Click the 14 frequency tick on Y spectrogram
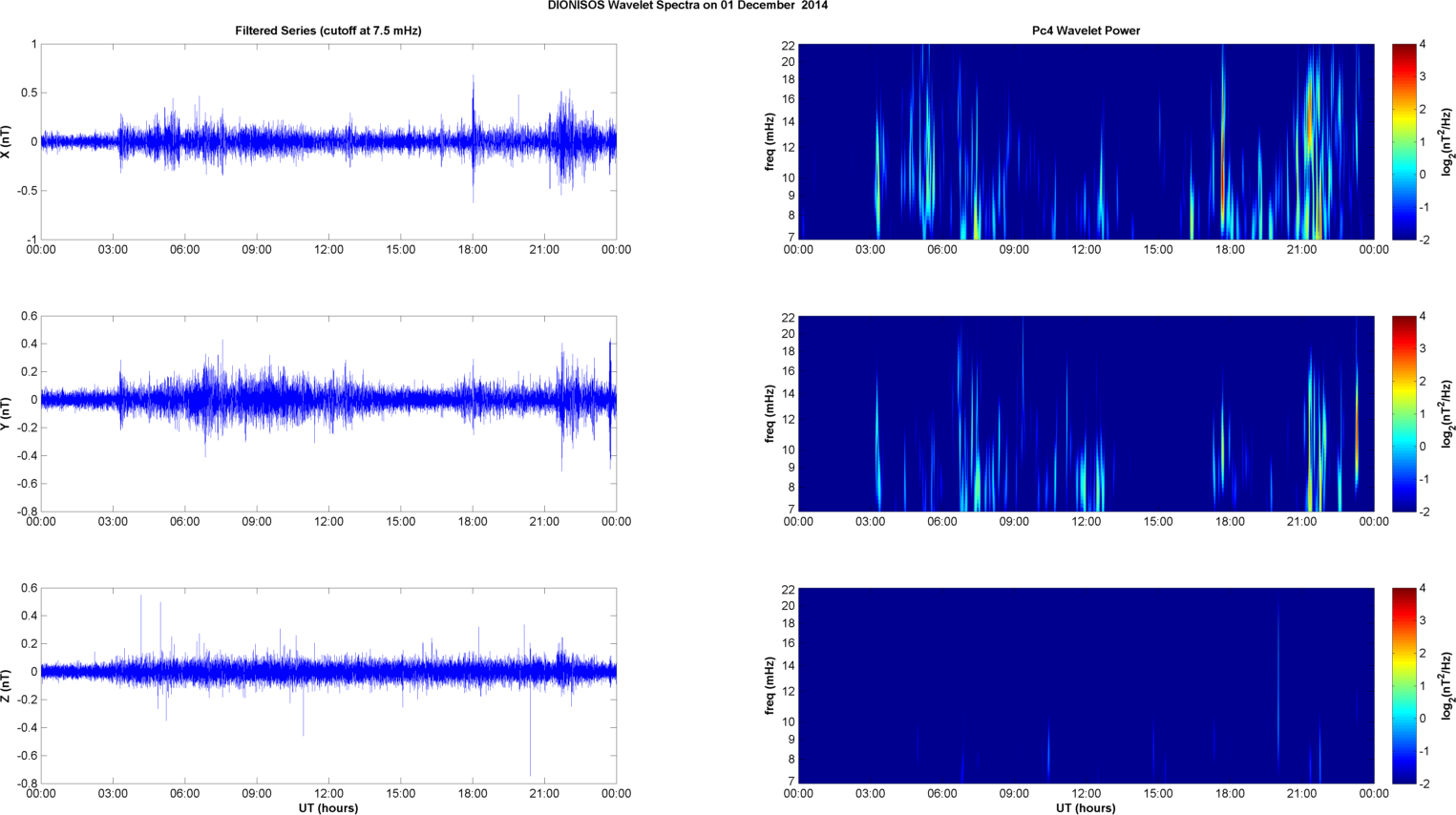The image size is (1456, 815). click(x=789, y=393)
